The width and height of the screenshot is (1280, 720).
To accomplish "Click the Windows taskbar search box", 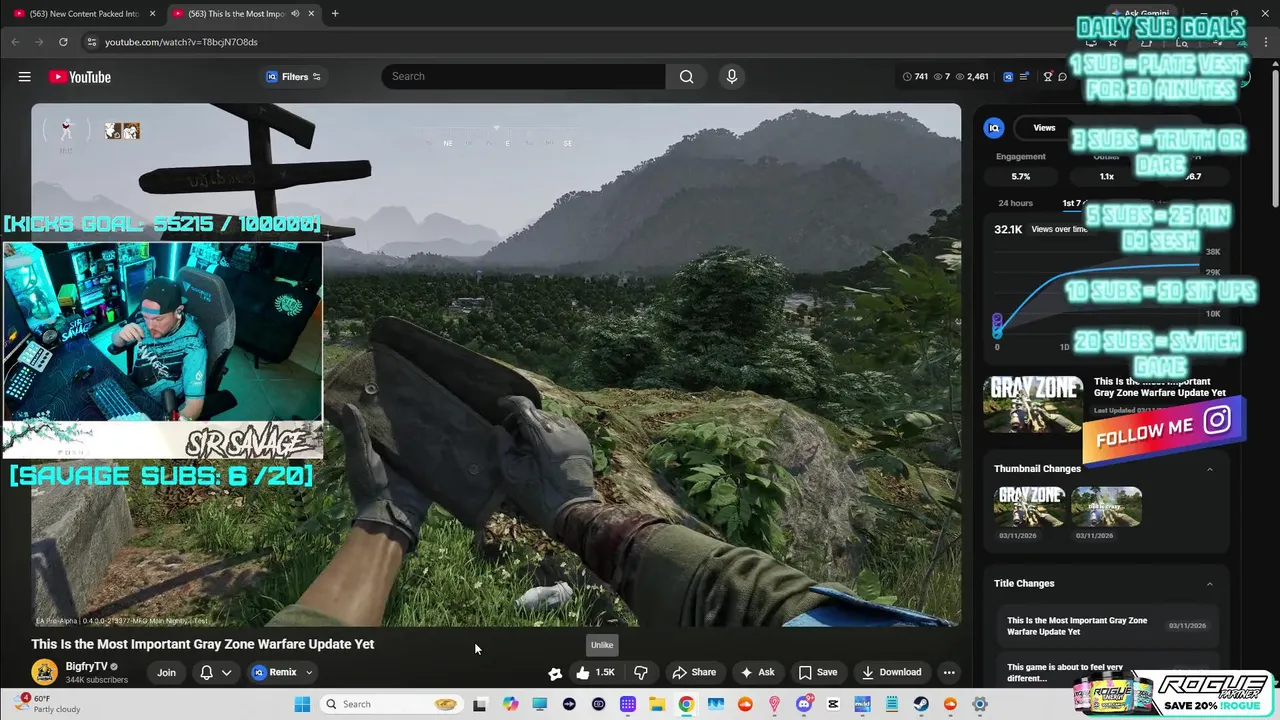I will (x=392, y=704).
